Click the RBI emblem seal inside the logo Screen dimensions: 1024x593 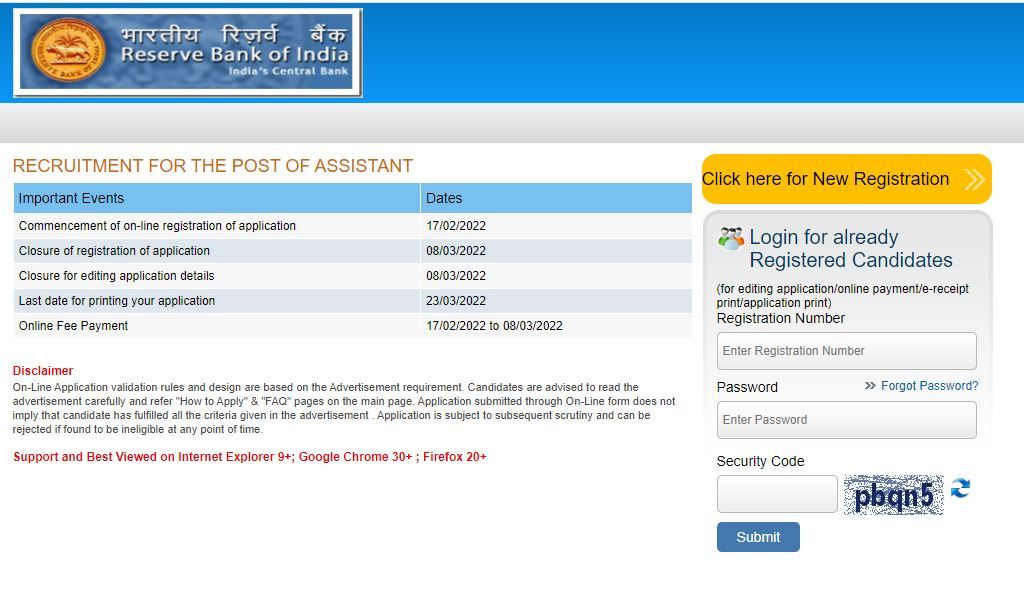pyautogui.click(x=68, y=50)
